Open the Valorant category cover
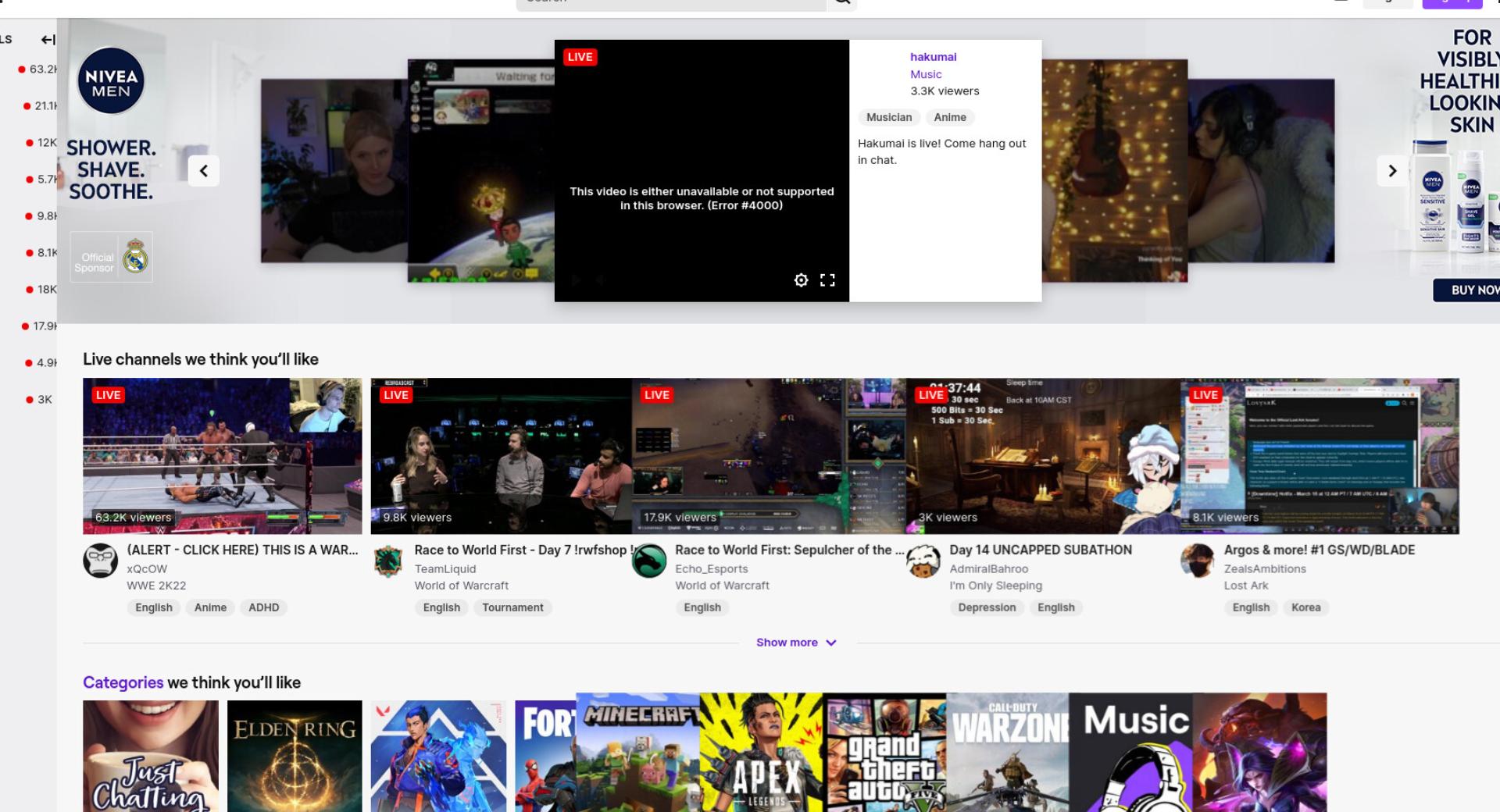Viewport: 1500px width, 812px height. click(438, 756)
